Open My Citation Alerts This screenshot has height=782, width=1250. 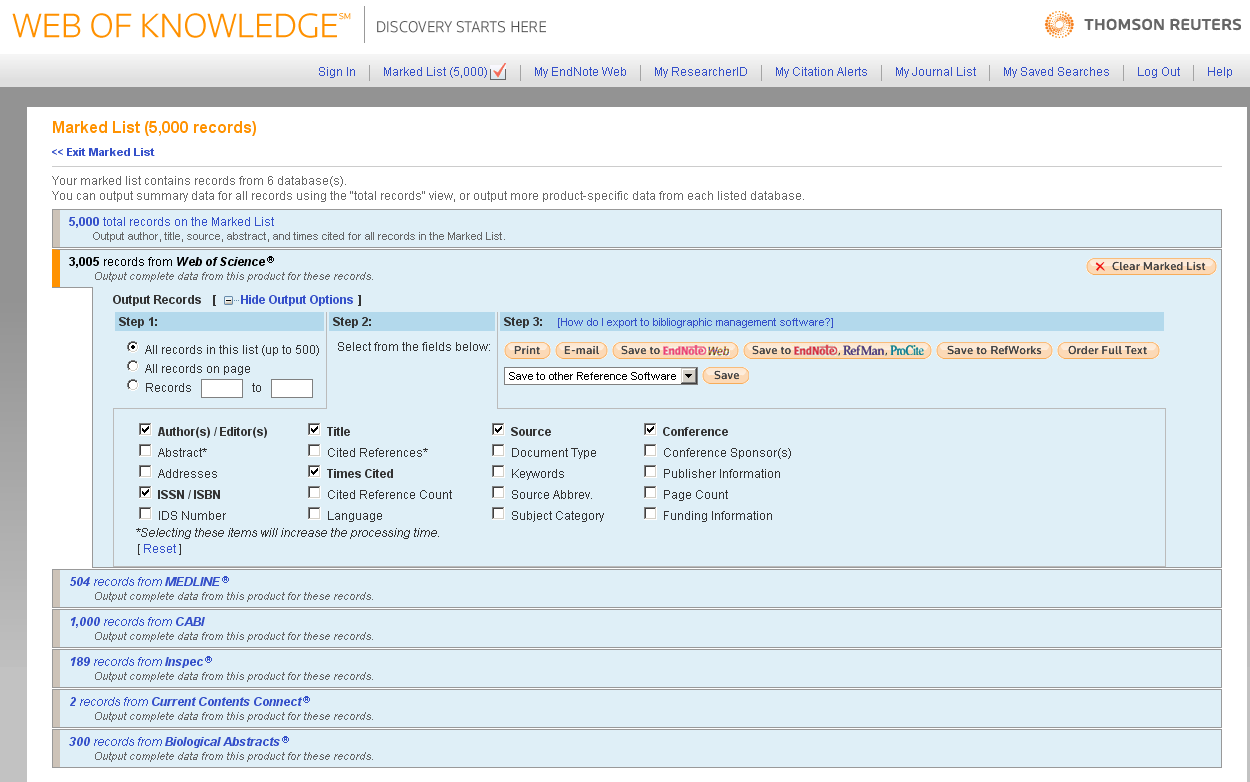pyautogui.click(x=821, y=72)
